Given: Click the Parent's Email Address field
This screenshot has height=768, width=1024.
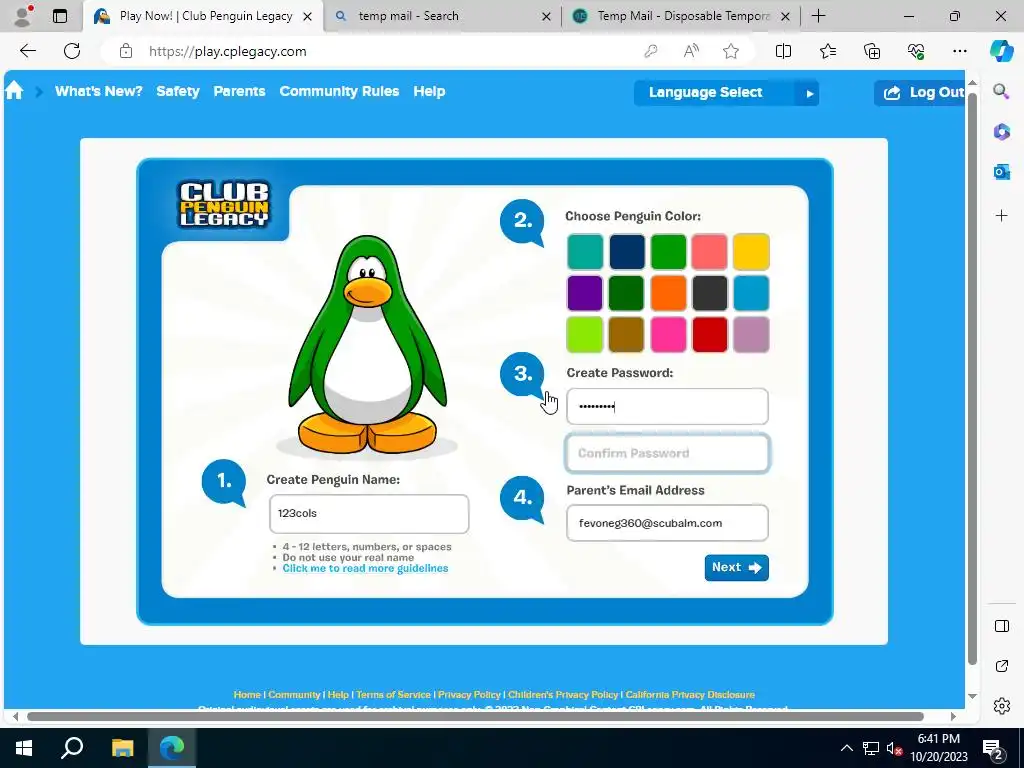Looking at the screenshot, I should (x=667, y=523).
